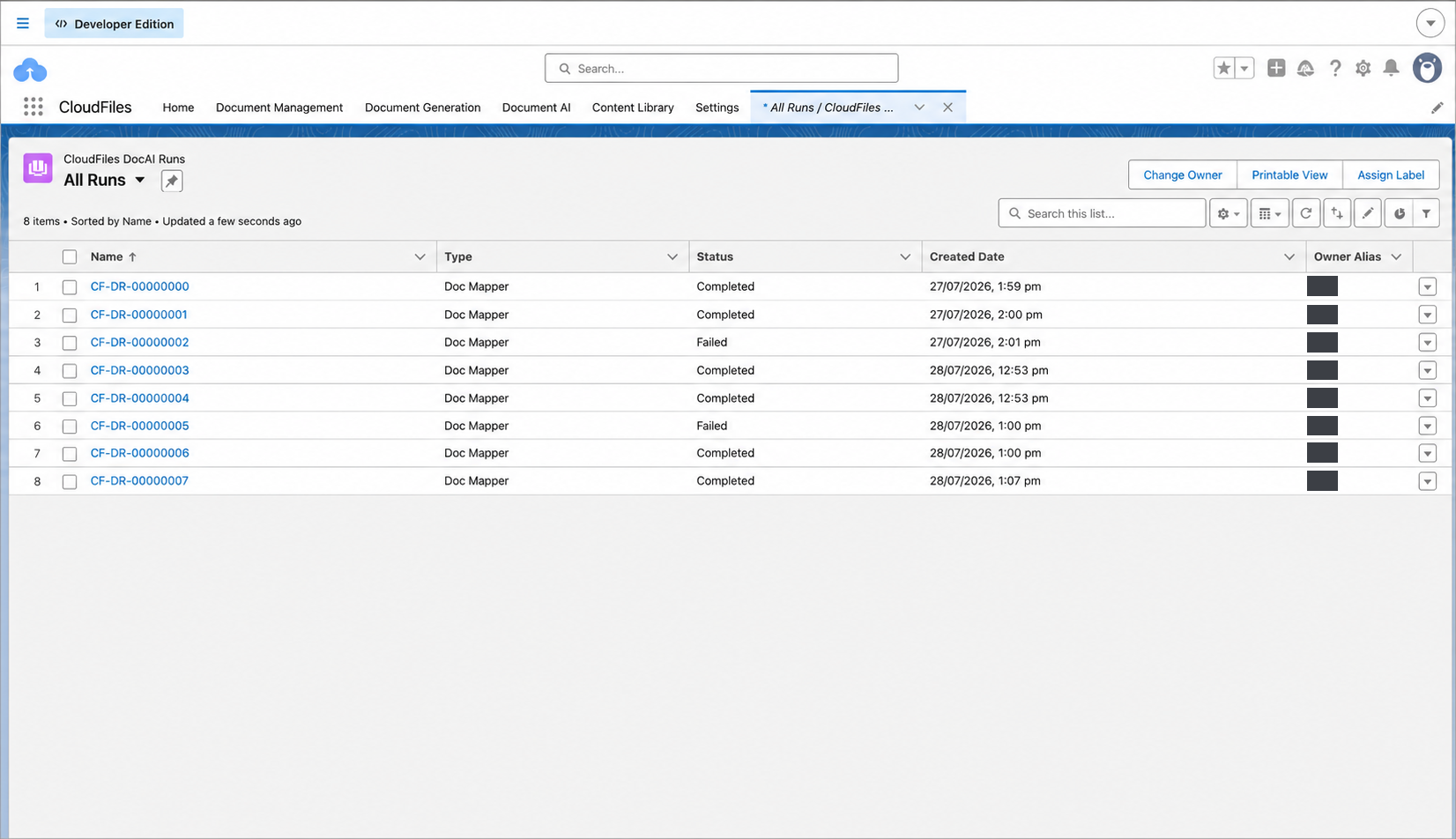Open the Content Library tab
1456x839 pixels.
[633, 108]
